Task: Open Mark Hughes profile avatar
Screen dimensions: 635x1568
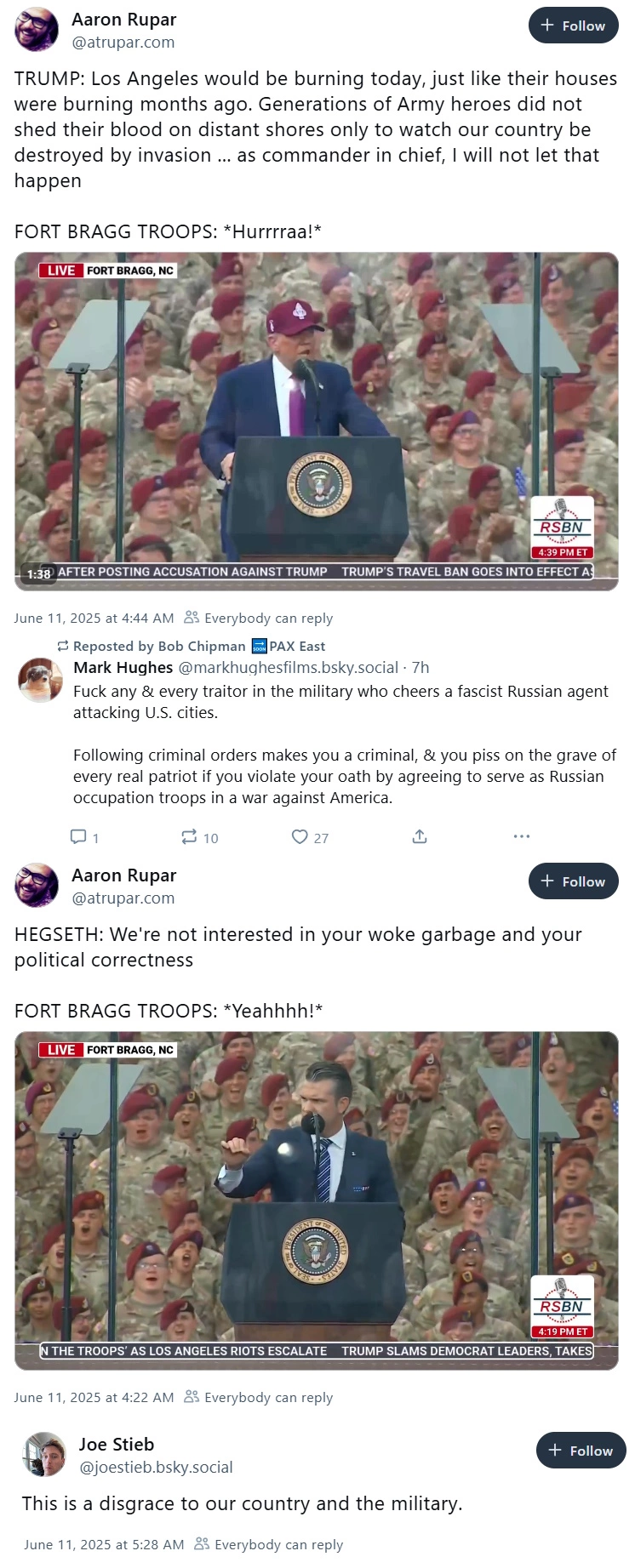Action: [41, 680]
